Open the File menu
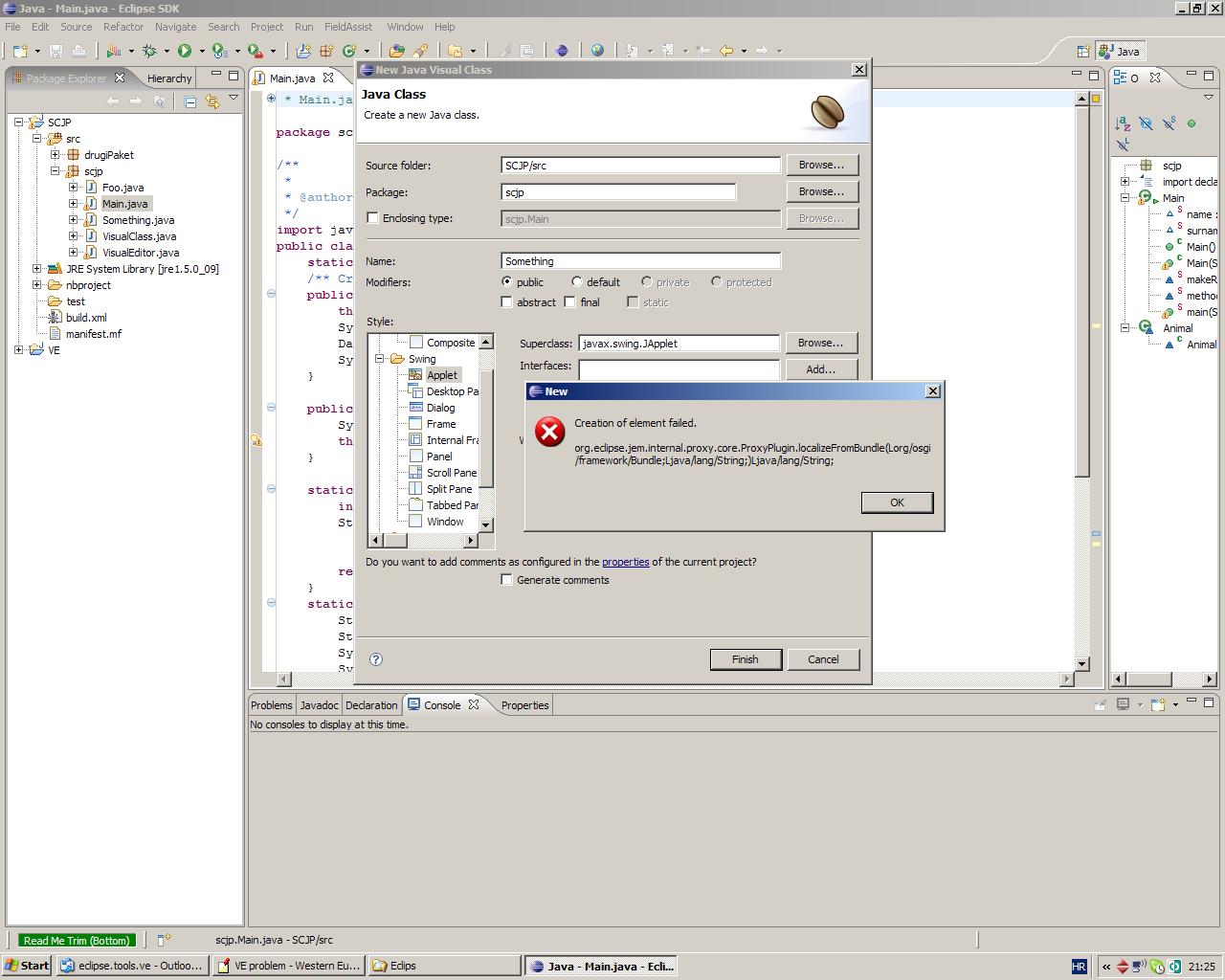The height and width of the screenshot is (980, 1225). [12, 27]
